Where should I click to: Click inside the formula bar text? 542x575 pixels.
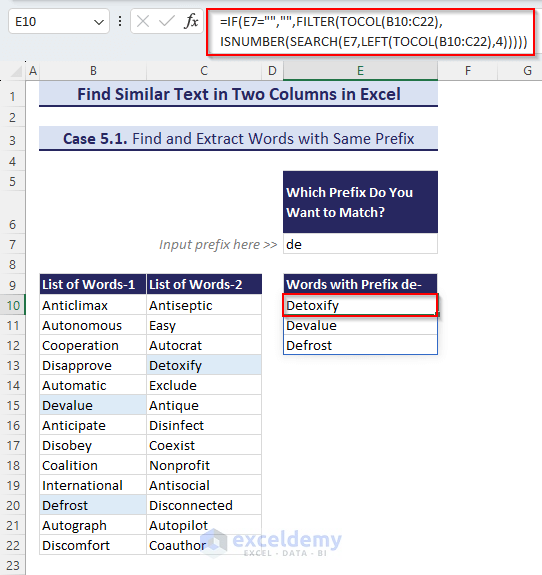(370, 32)
